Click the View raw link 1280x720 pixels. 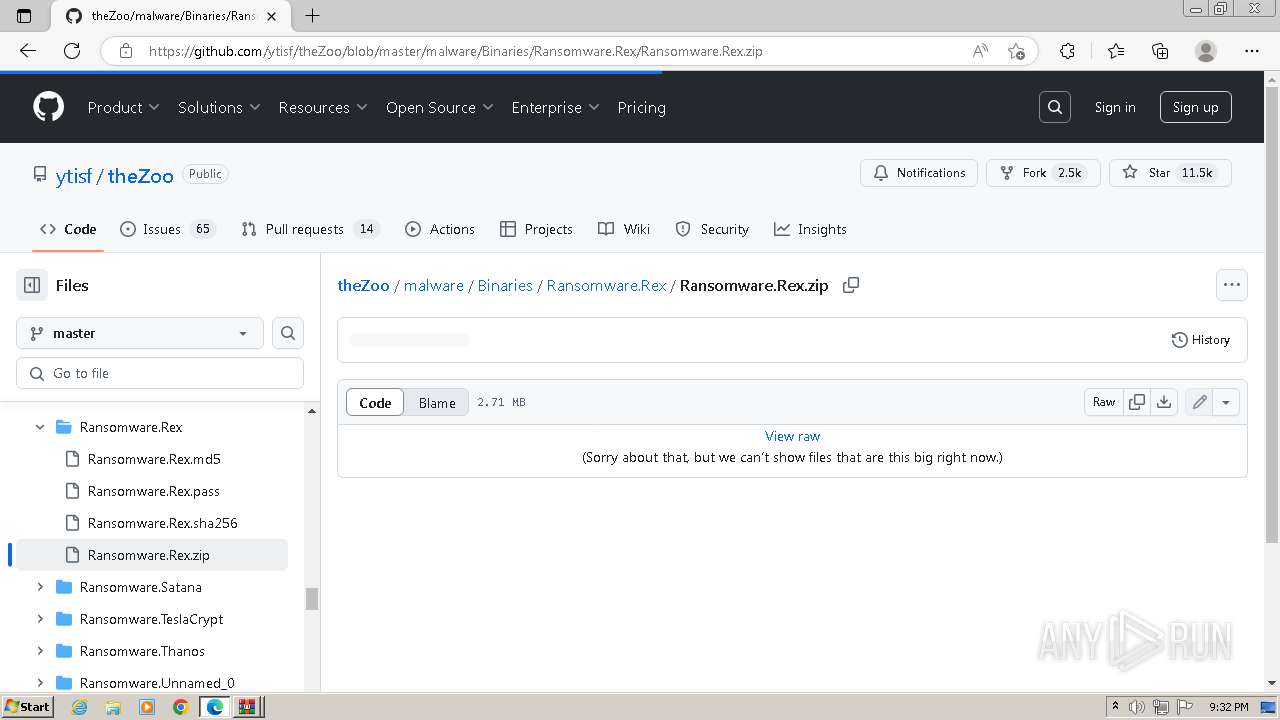pyautogui.click(x=792, y=436)
